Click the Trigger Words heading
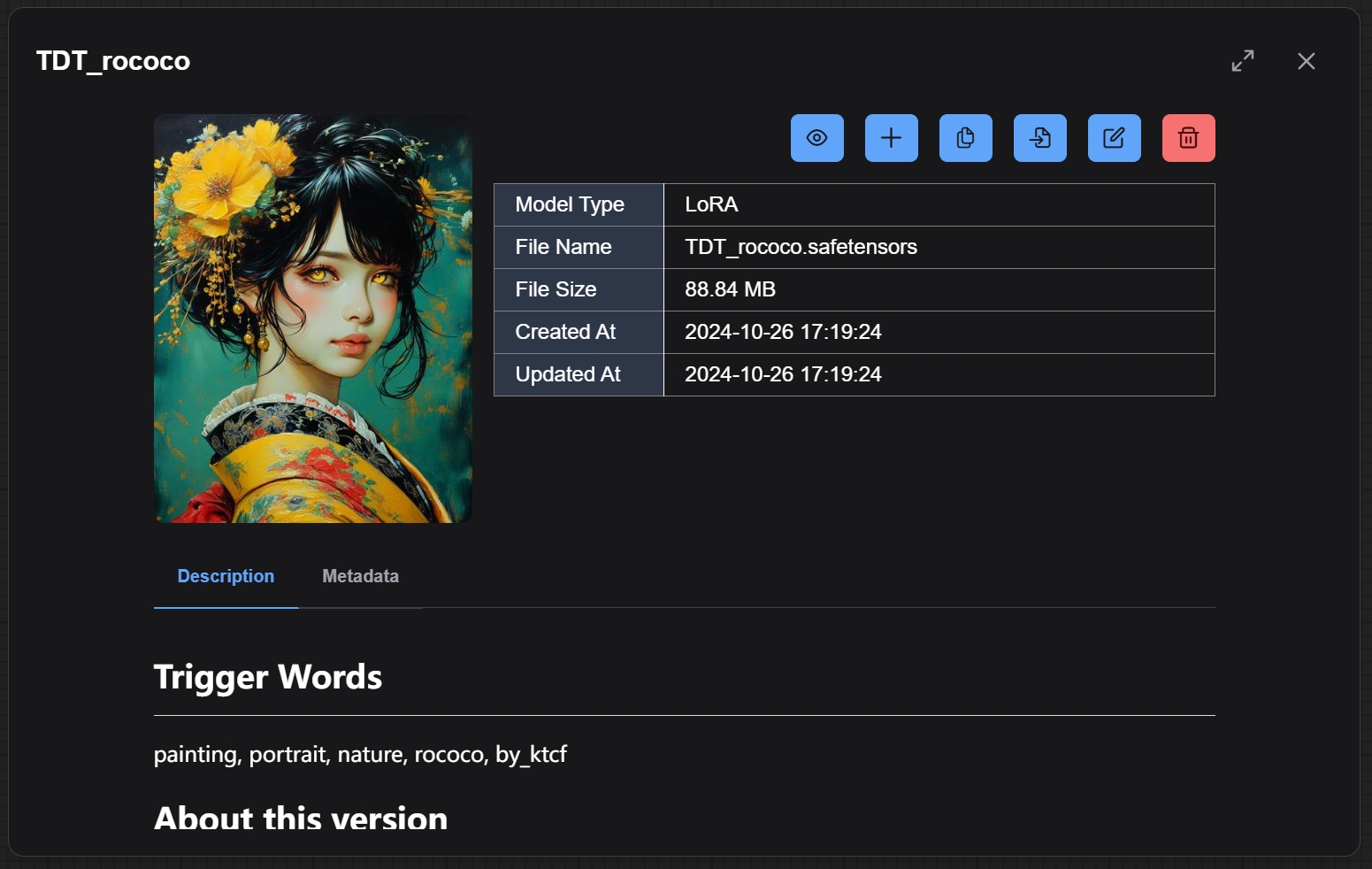This screenshot has height=869, width=1372. coord(268,677)
